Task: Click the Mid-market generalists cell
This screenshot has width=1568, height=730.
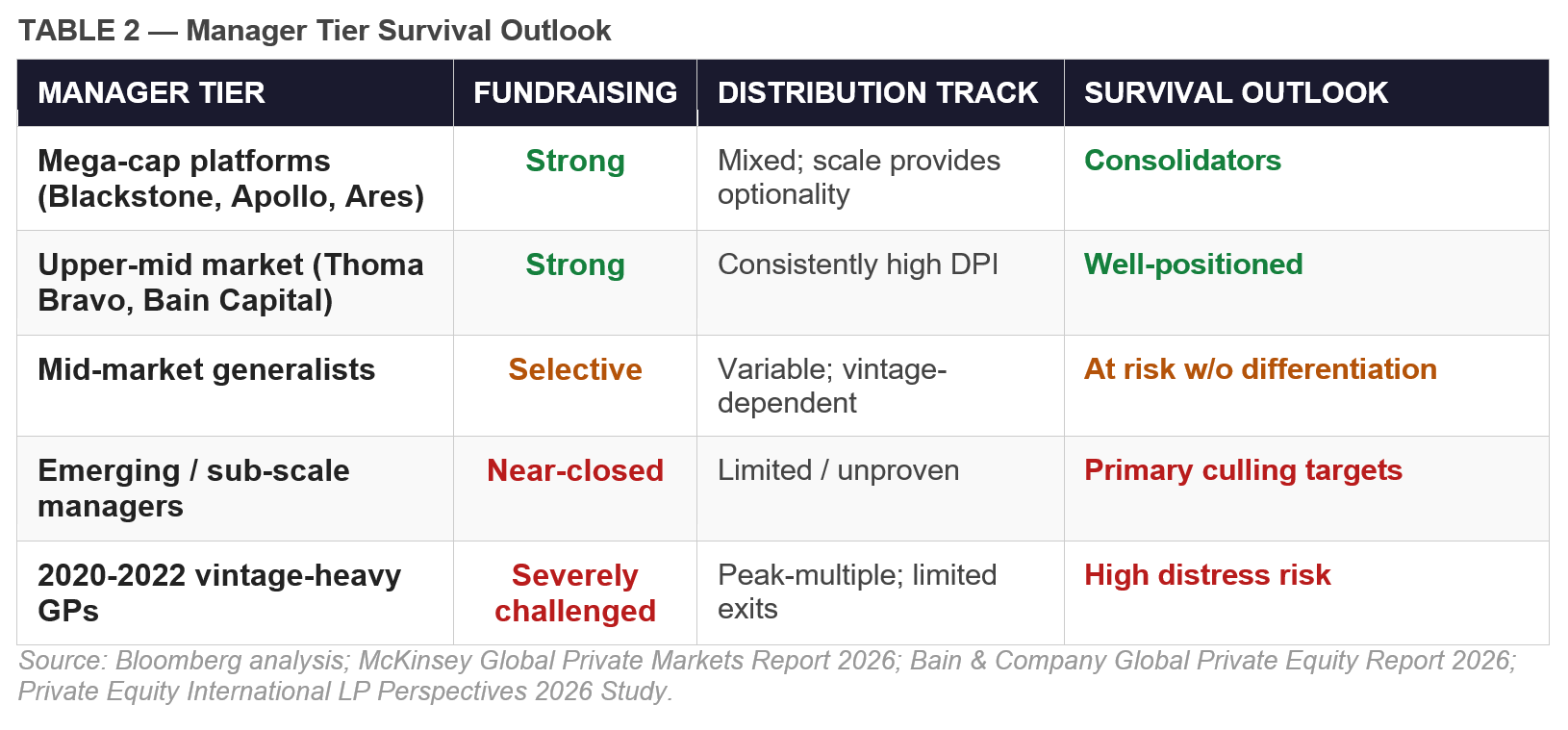Action: point(206,369)
